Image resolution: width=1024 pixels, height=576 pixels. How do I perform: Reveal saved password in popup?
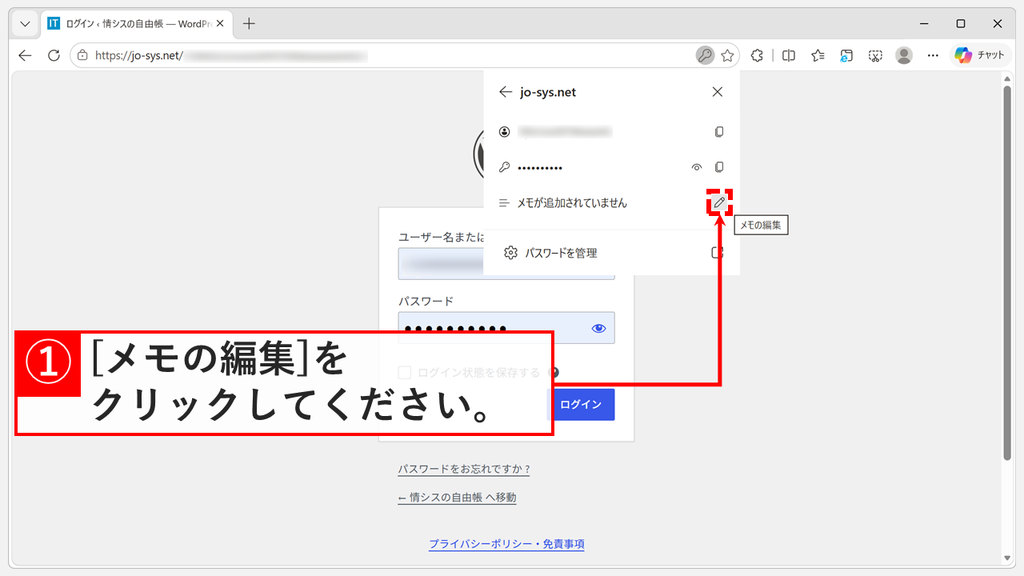[x=697, y=167]
